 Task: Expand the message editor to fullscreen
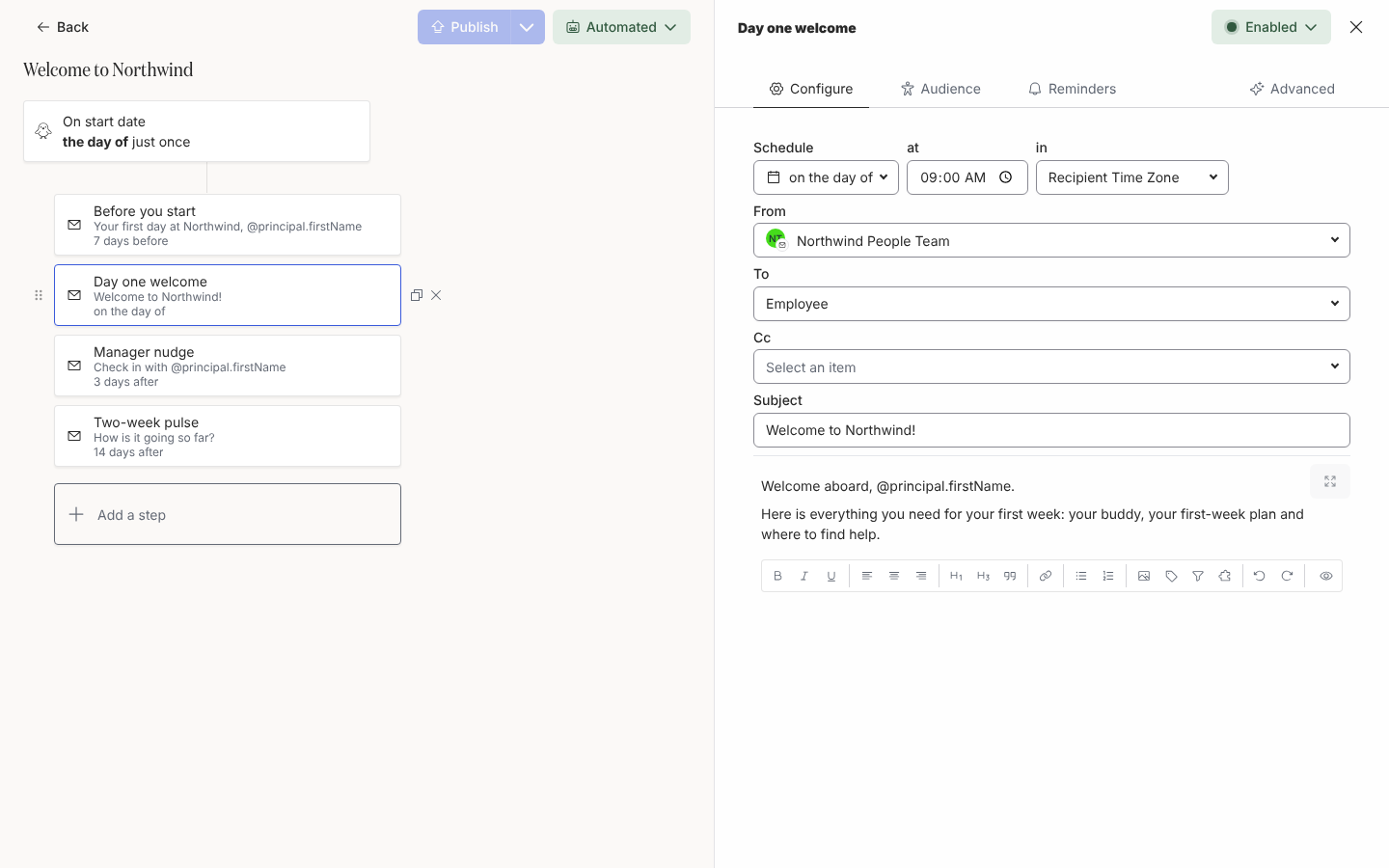(x=1330, y=481)
